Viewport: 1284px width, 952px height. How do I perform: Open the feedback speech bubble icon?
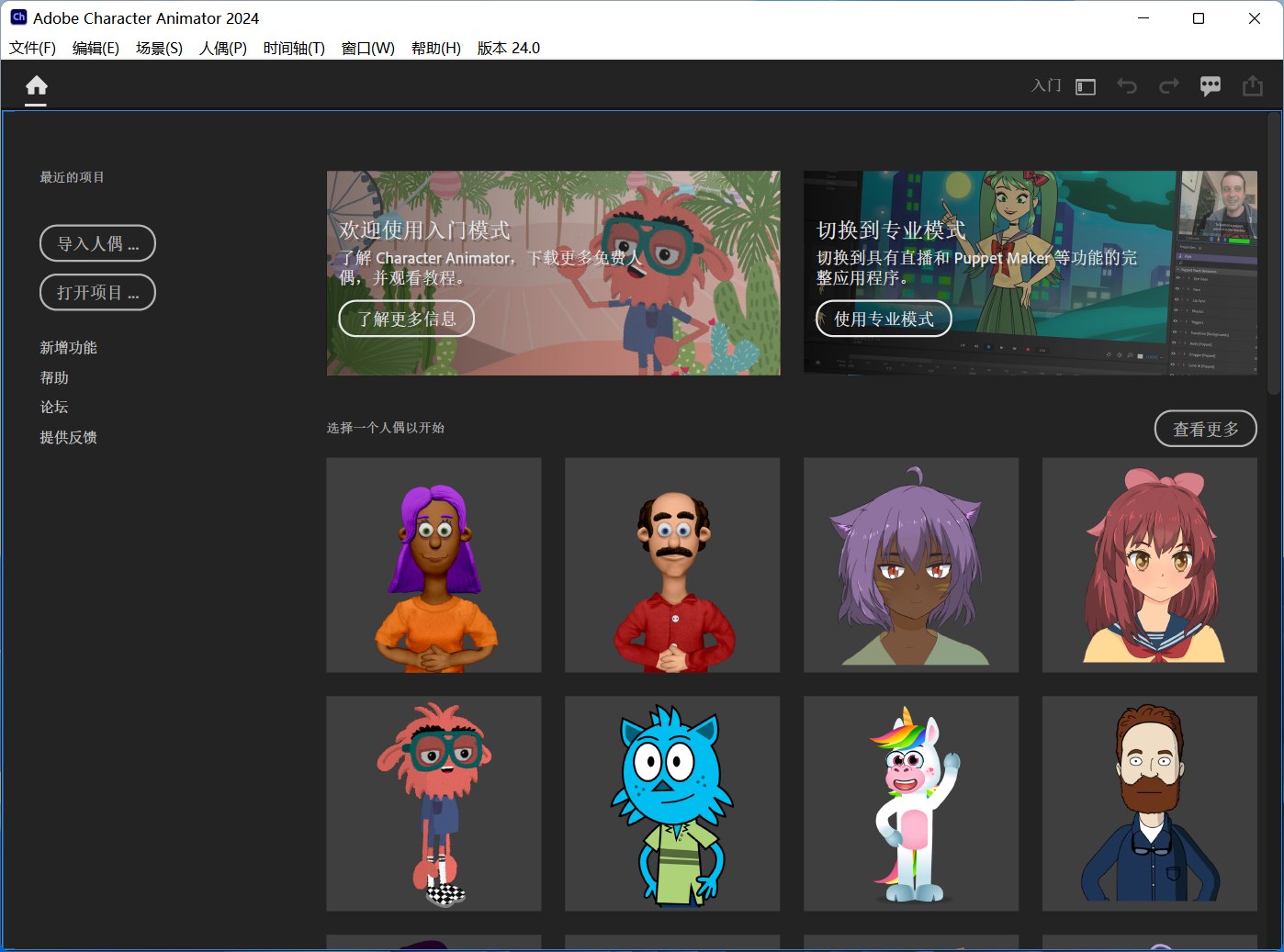[1211, 86]
